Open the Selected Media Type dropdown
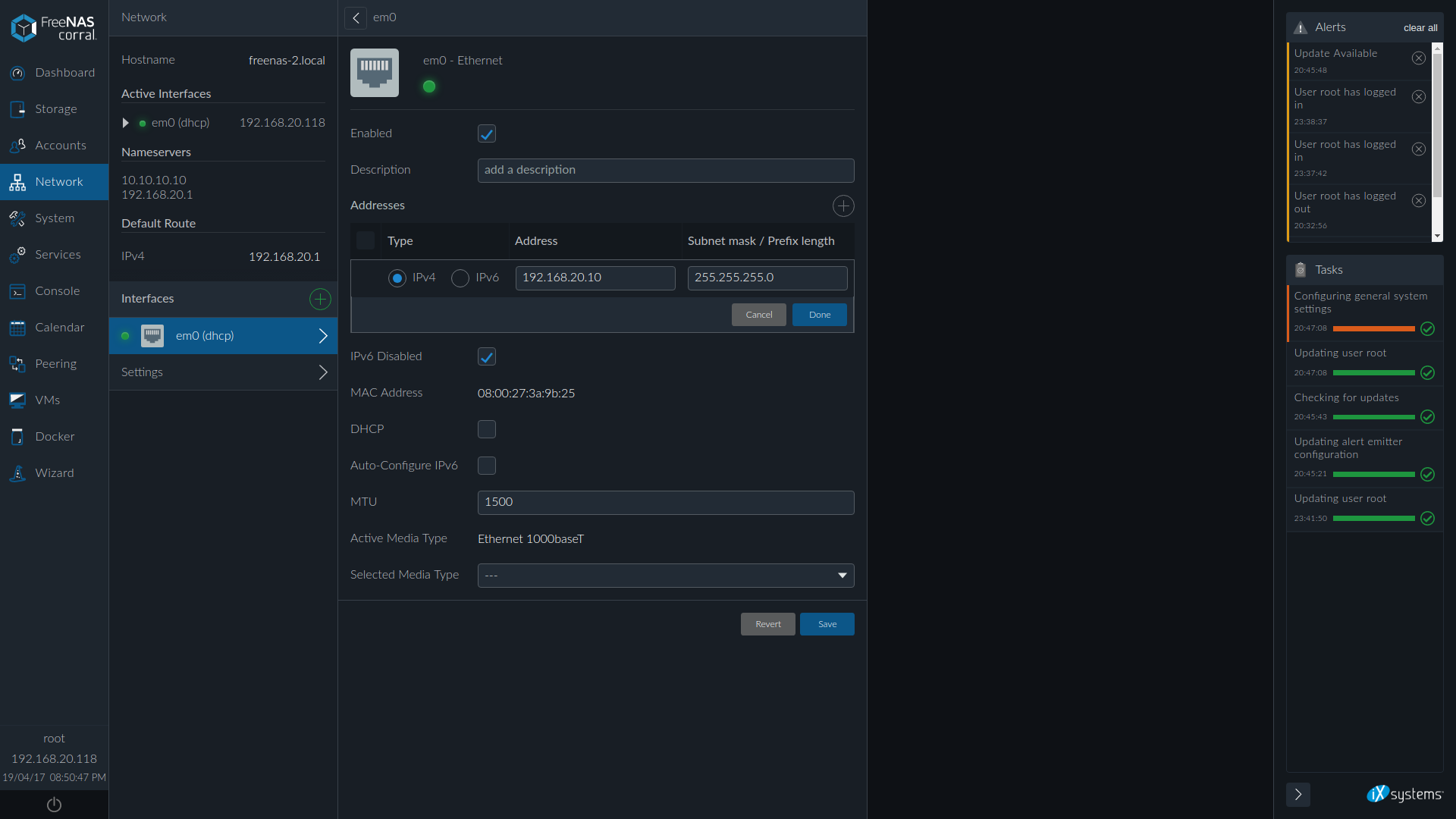Image resolution: width=1456 pixels, height=819 pixels. [x=665, y=576]
